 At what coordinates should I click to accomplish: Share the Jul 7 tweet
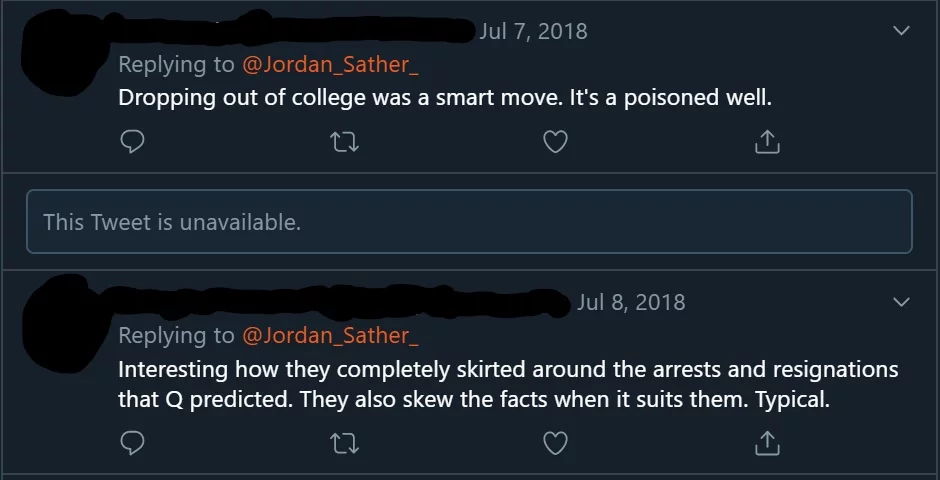(766, 143)
